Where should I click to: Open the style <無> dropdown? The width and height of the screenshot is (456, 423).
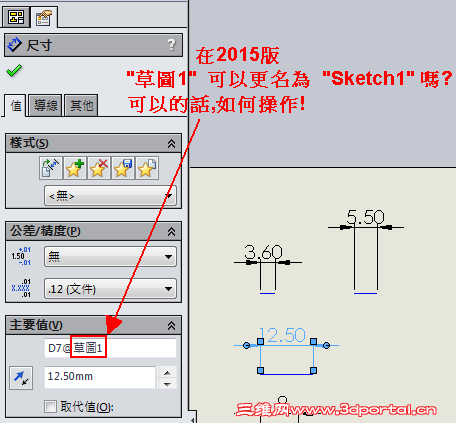pos(110,196)
